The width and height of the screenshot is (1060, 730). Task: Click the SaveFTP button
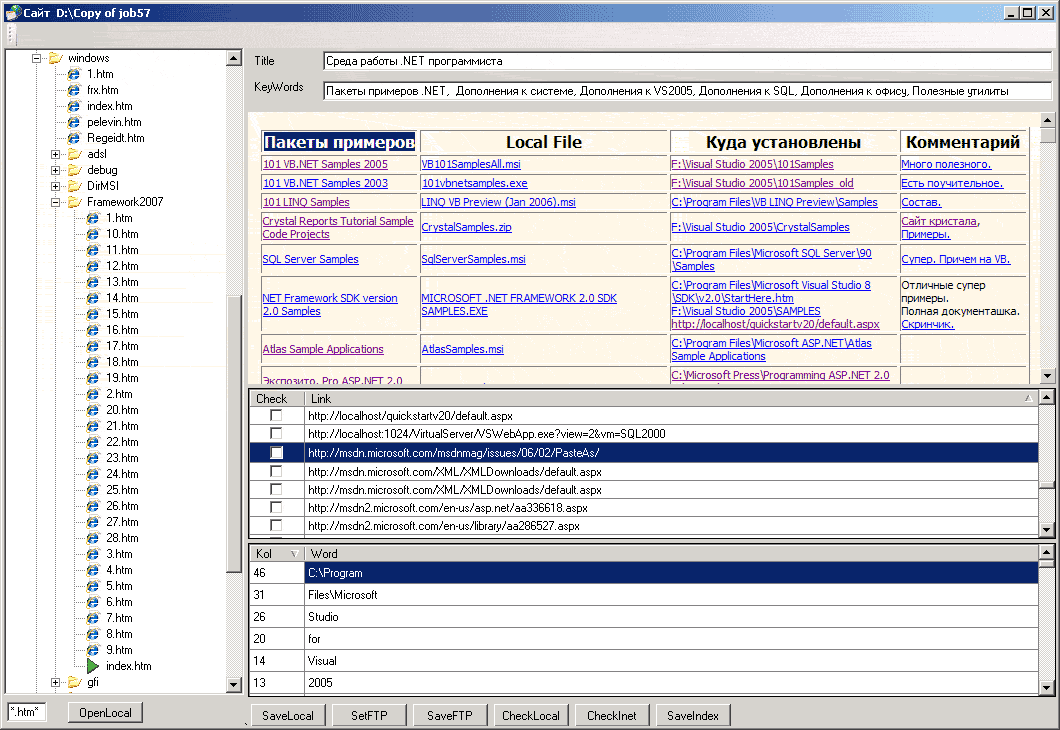[x=450, y=715]
